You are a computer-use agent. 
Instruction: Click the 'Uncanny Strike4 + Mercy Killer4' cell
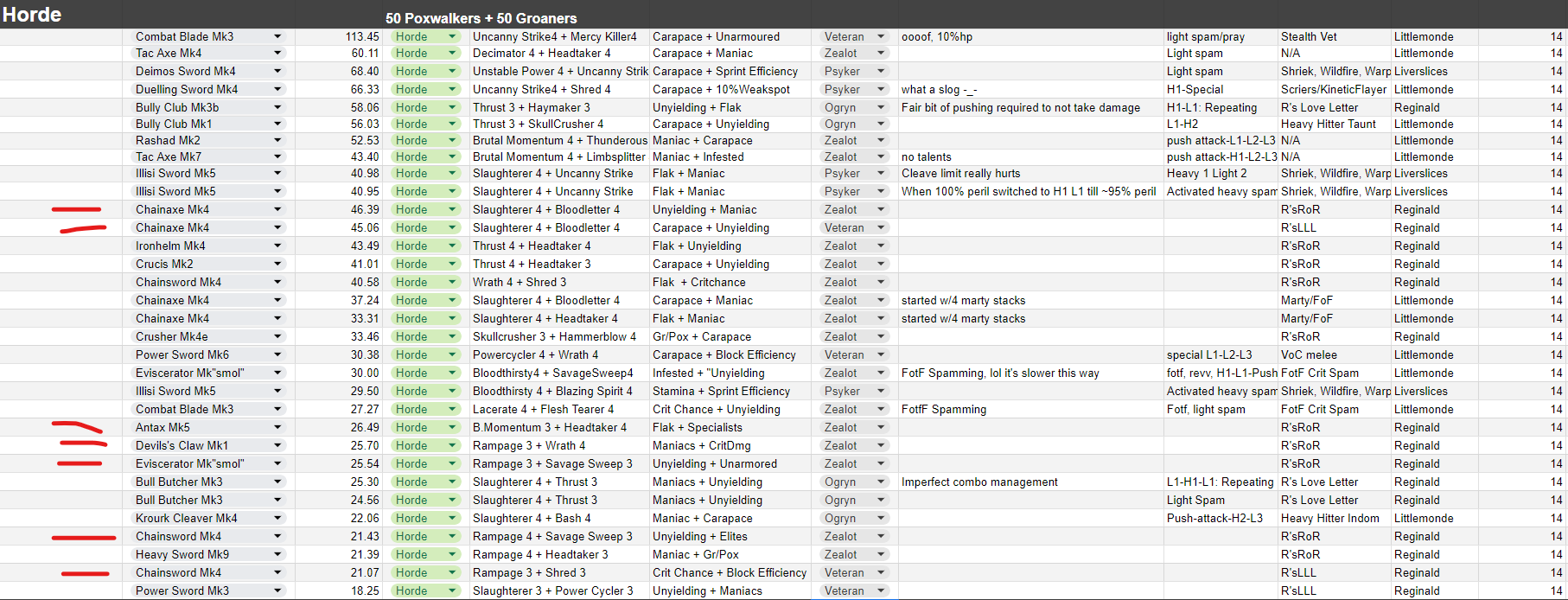point(559,37)
